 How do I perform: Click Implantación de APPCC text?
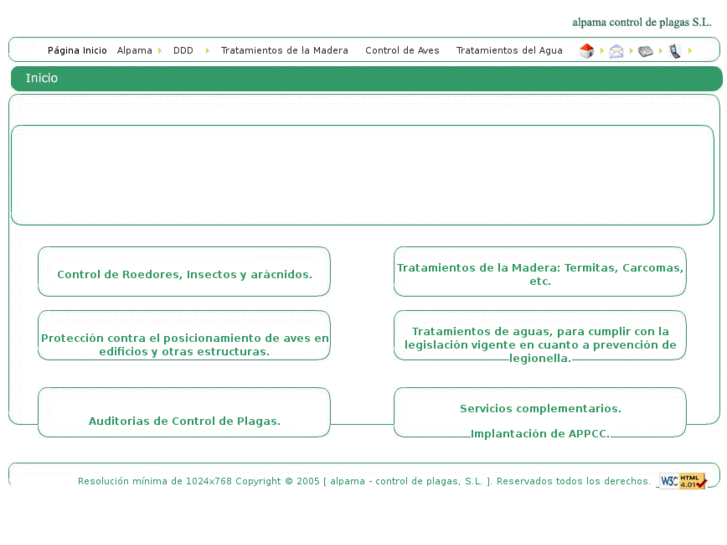tap(540, 433)
